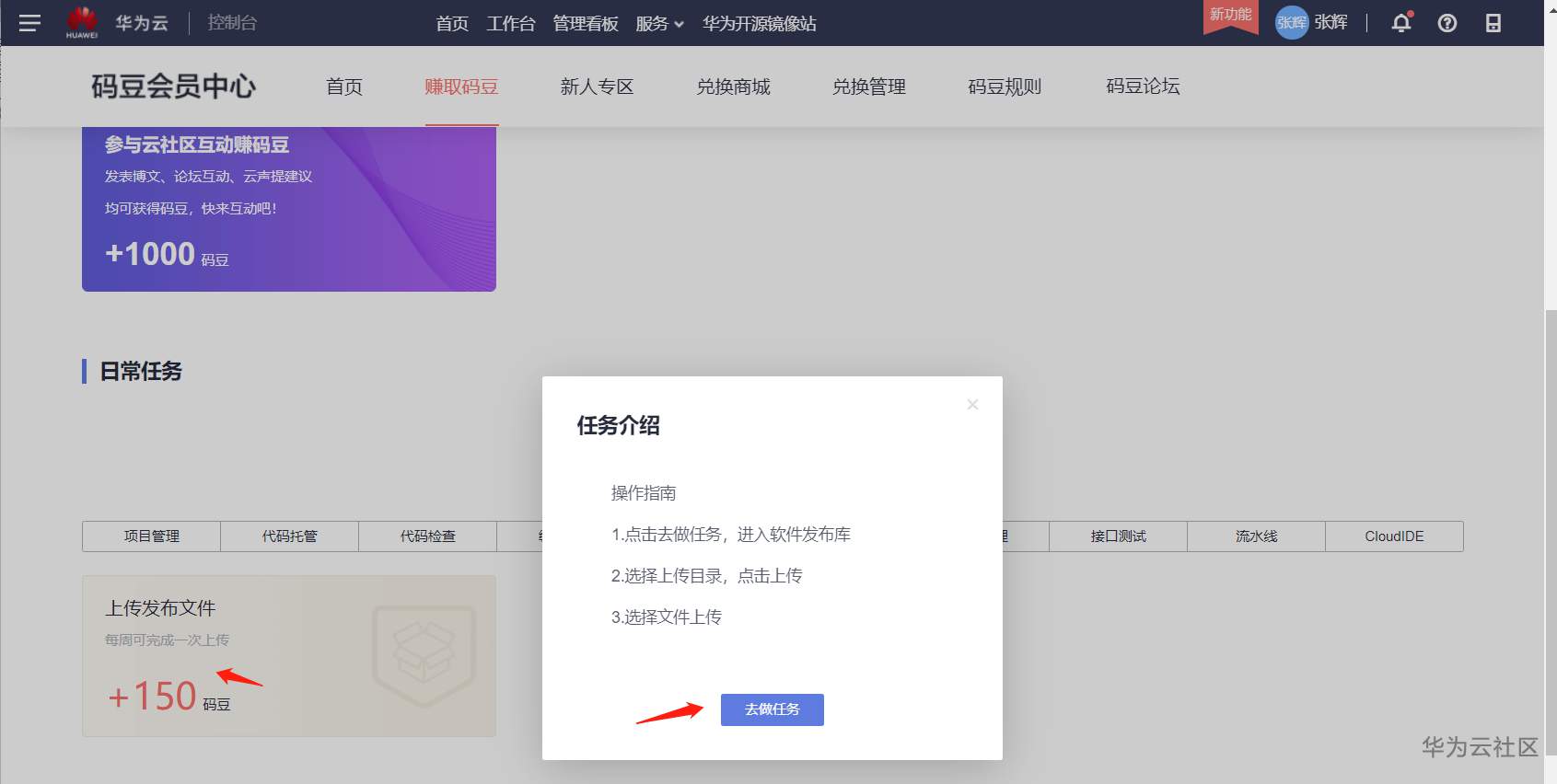Image resolution: width=1557 pixels, height=784 pixels.
Task: Open the 上传发布文件 task card
Action: [289, 656]
